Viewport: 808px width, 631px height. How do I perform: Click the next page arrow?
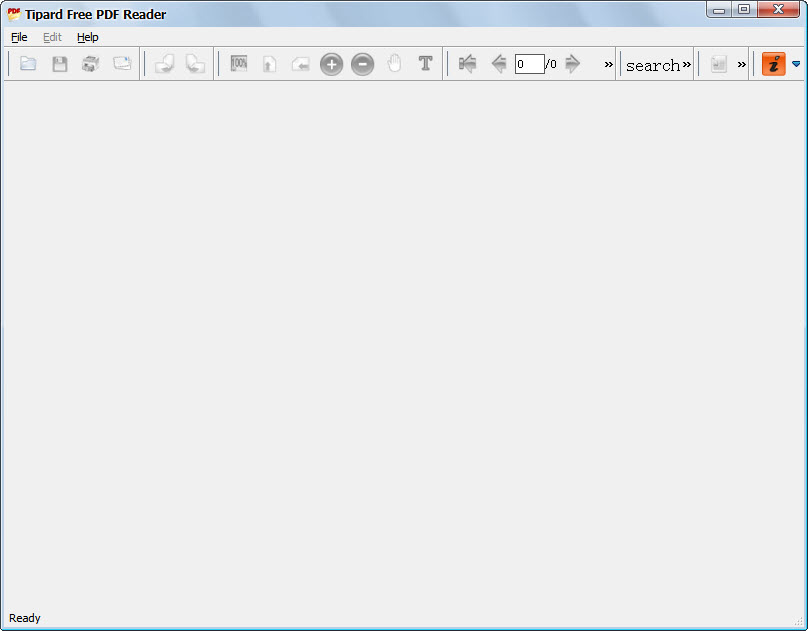[x=573, y=64]
